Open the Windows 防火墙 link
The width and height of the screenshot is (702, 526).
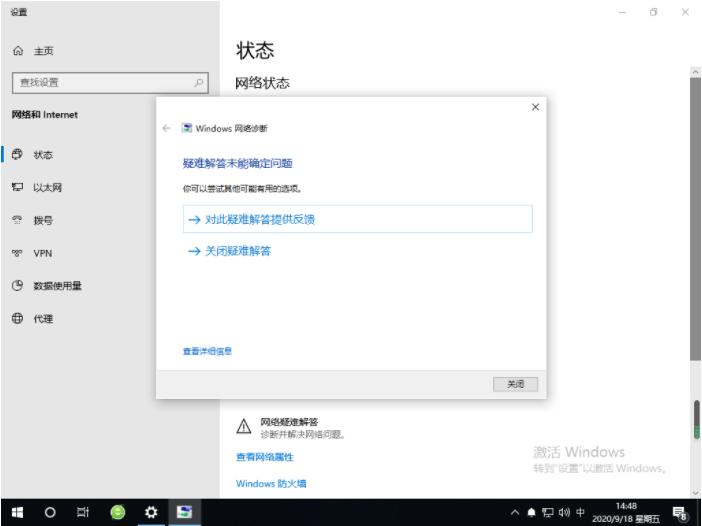271,484
